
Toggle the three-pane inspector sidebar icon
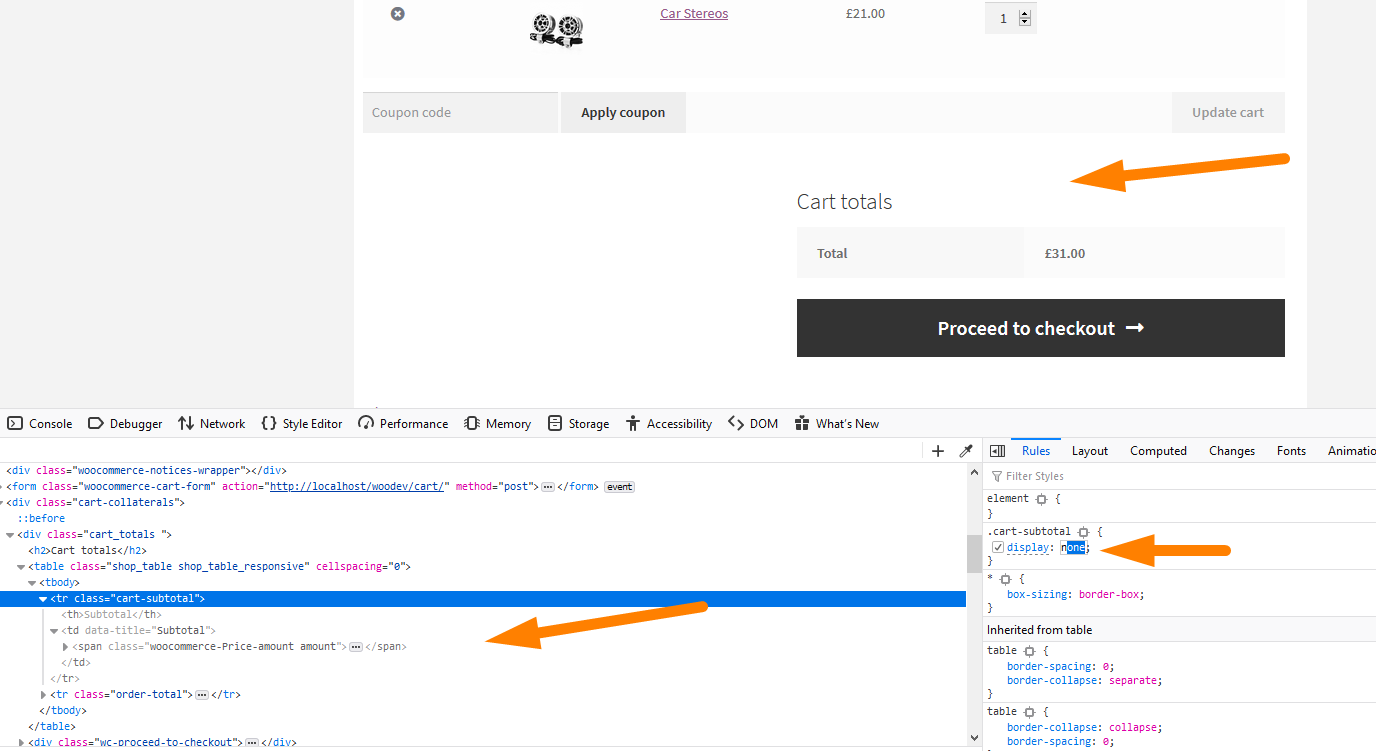pos(997,451)
